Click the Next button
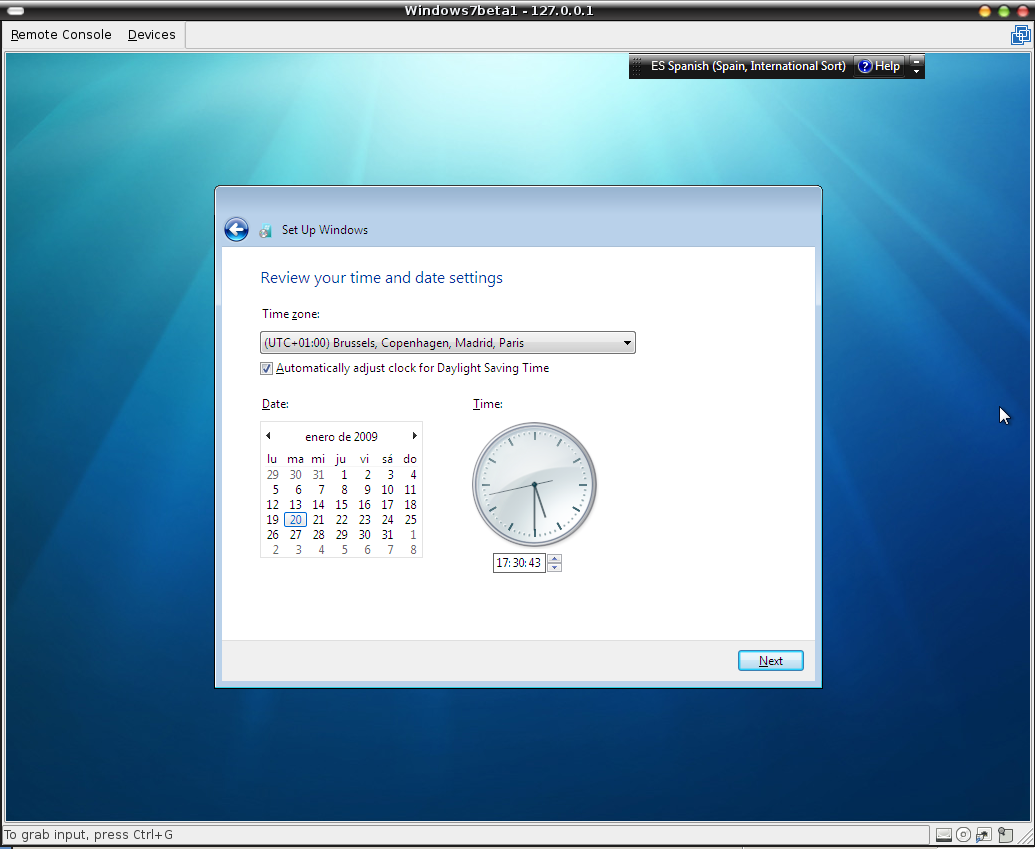The height and width of the screenshot is (849, 1035). tap(770, 661)
